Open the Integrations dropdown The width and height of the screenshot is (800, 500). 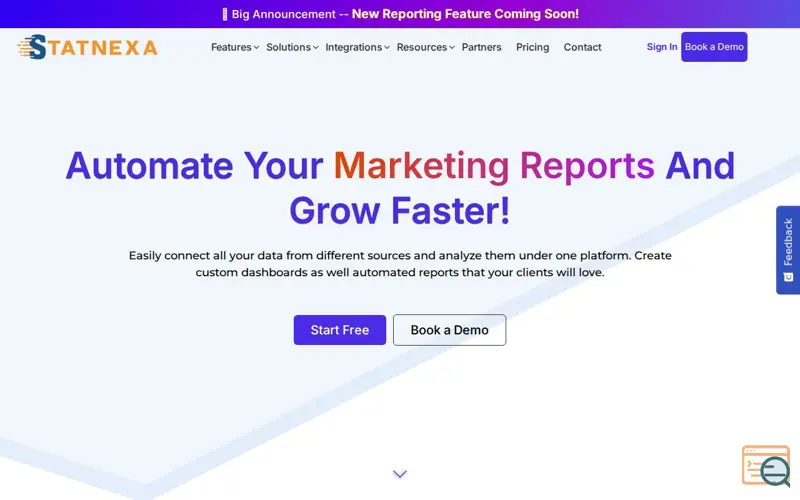[357, 47]
